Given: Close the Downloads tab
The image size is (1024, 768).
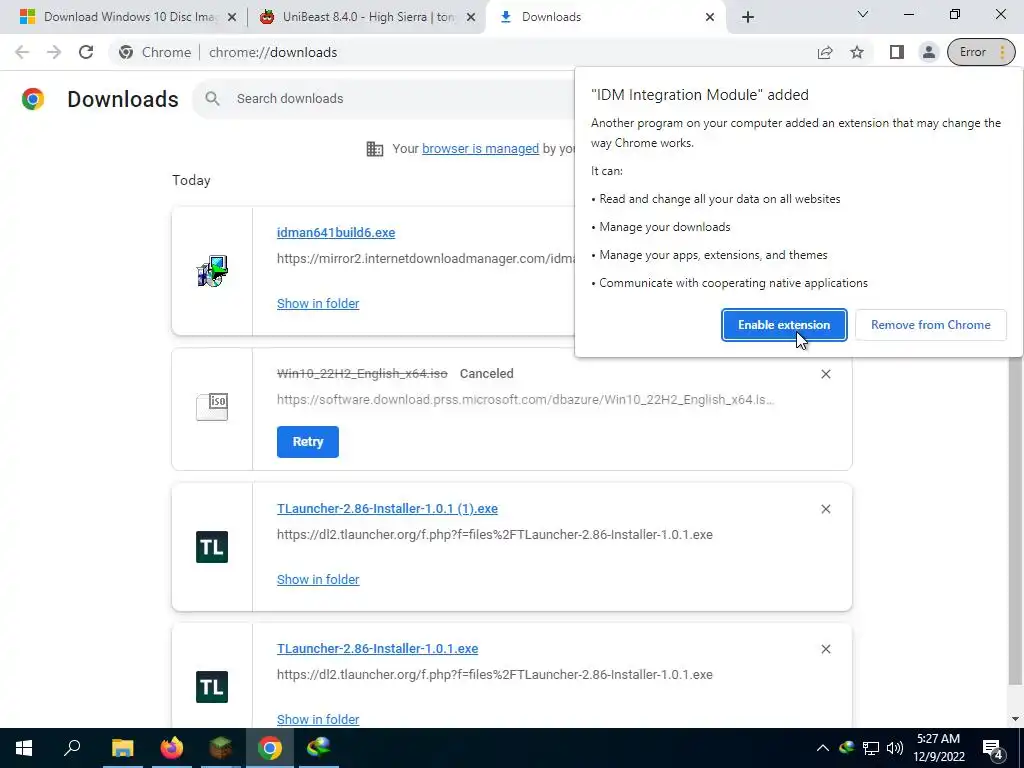Looking at the screenshot, I should (710, 18).
